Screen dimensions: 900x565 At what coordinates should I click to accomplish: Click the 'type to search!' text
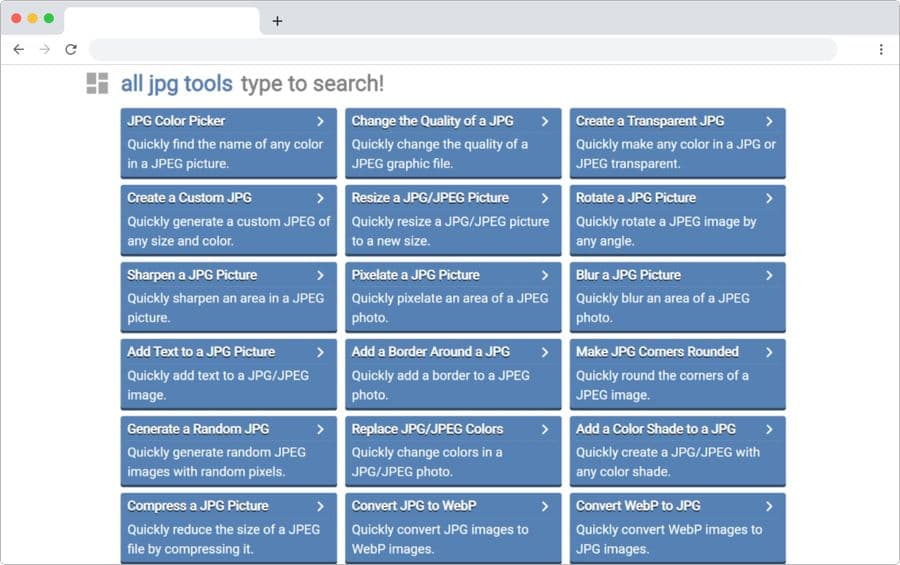312,84
